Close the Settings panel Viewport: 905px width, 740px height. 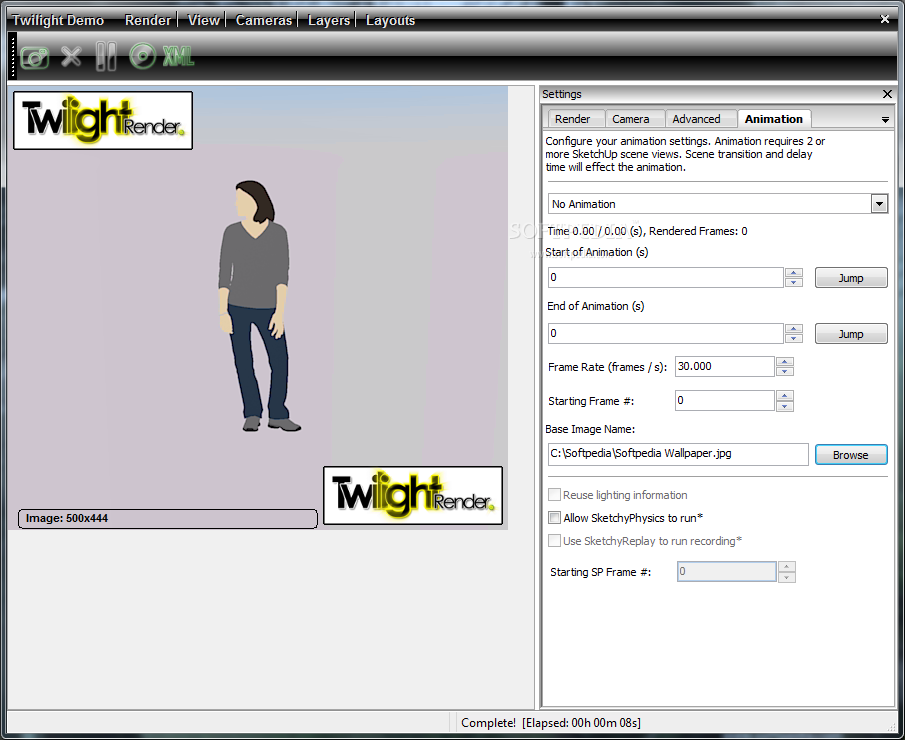[x=887, y=94]
